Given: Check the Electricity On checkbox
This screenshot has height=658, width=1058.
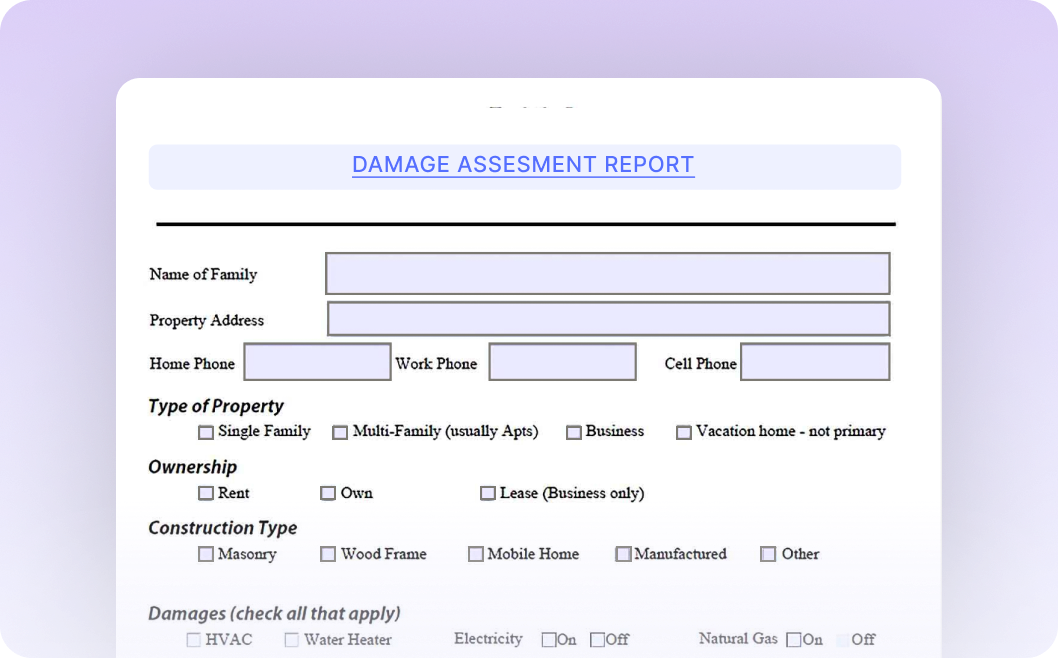Looking at the screenshot, I should pos(549,640).
